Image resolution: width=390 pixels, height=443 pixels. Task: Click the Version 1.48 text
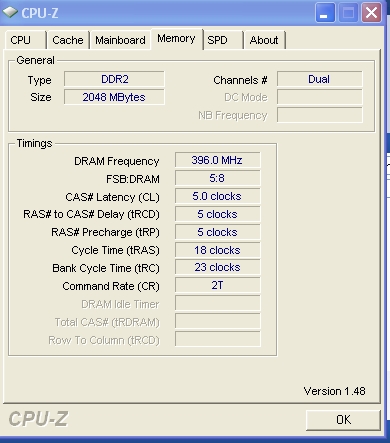click(334, 391)
